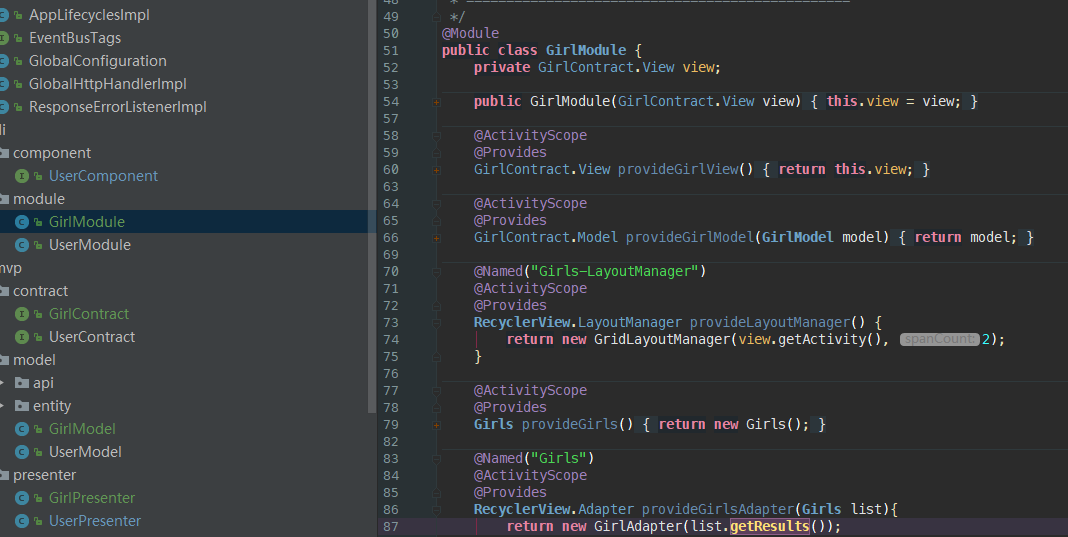
Task: Expand the api folder arrow
Action: pyautogui.click(x=5, y=383)
